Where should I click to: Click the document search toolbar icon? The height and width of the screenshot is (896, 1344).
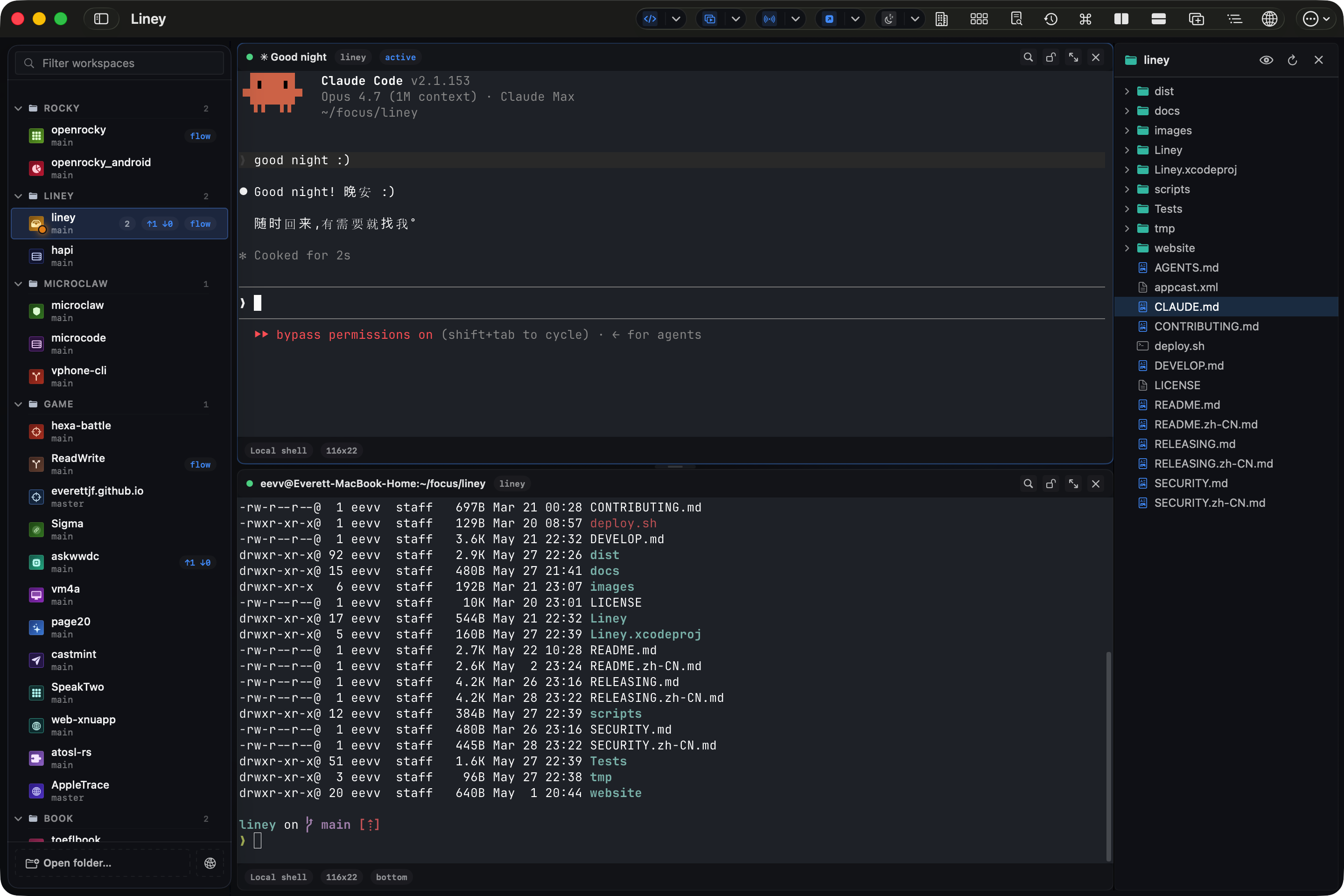tap(1016, 19)
